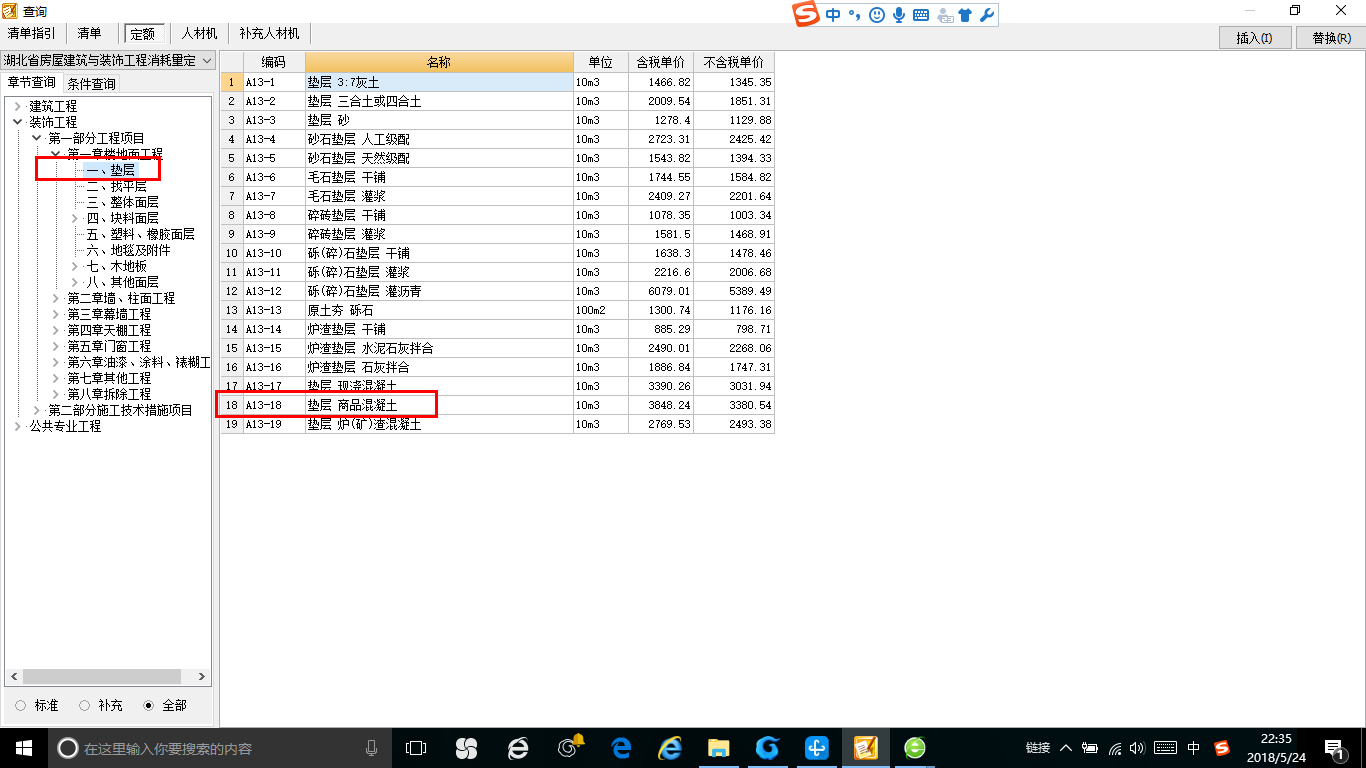Image resolution: width=1366 pixels, height=768 pixels.
Task: Collapse 第一部分工程项目 node
Action: click(36, 138)
